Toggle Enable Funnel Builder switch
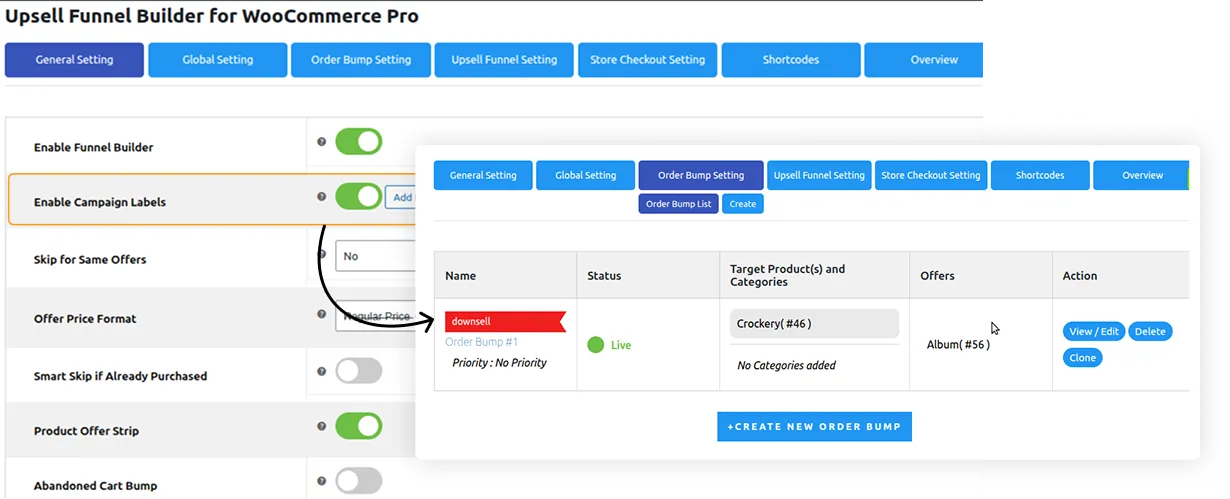 coord(358,142)
